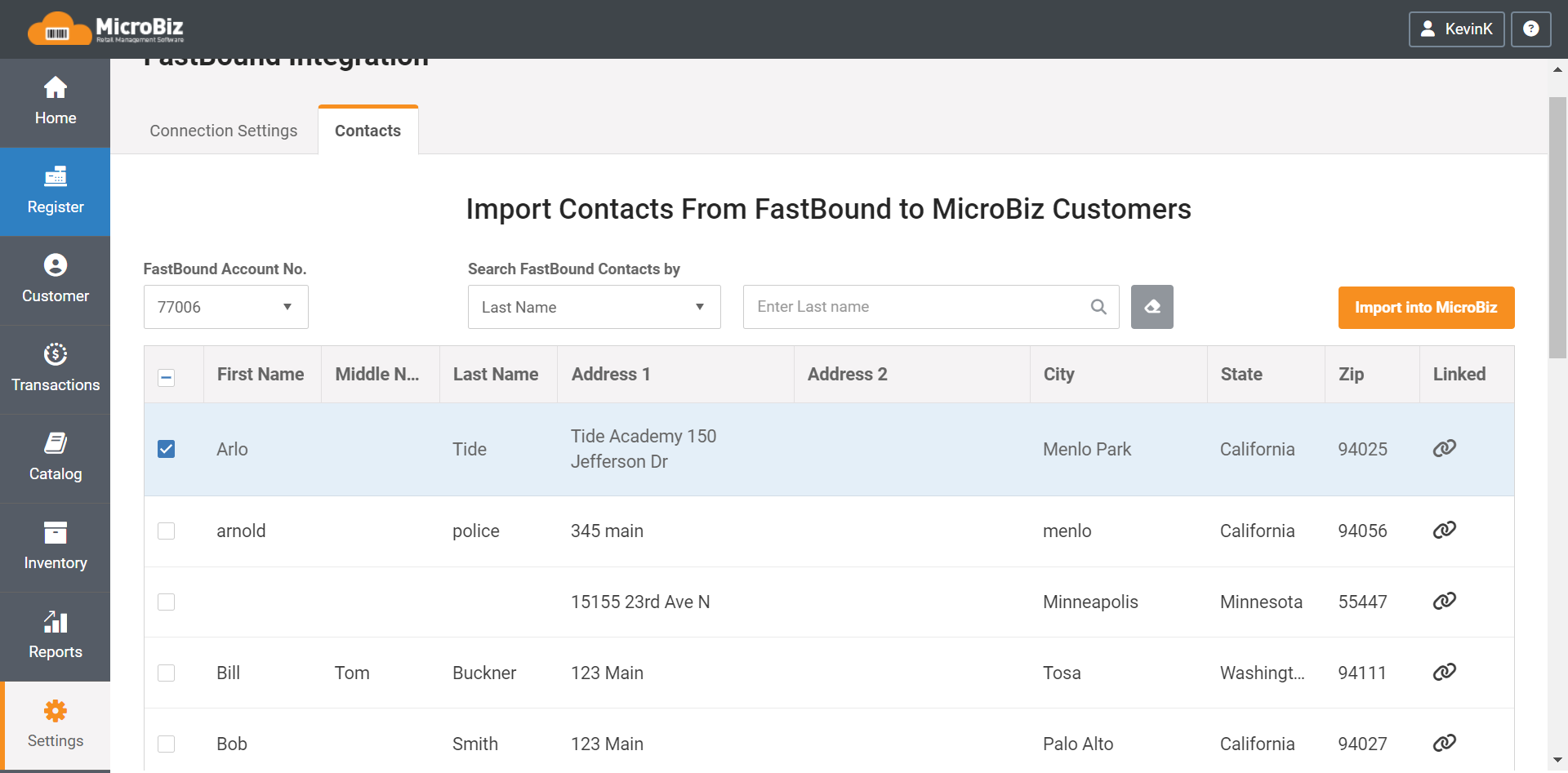Click the eraser clear search button
The width and height of the screenshot is (1568, 773).
(x=1151, y=307)
